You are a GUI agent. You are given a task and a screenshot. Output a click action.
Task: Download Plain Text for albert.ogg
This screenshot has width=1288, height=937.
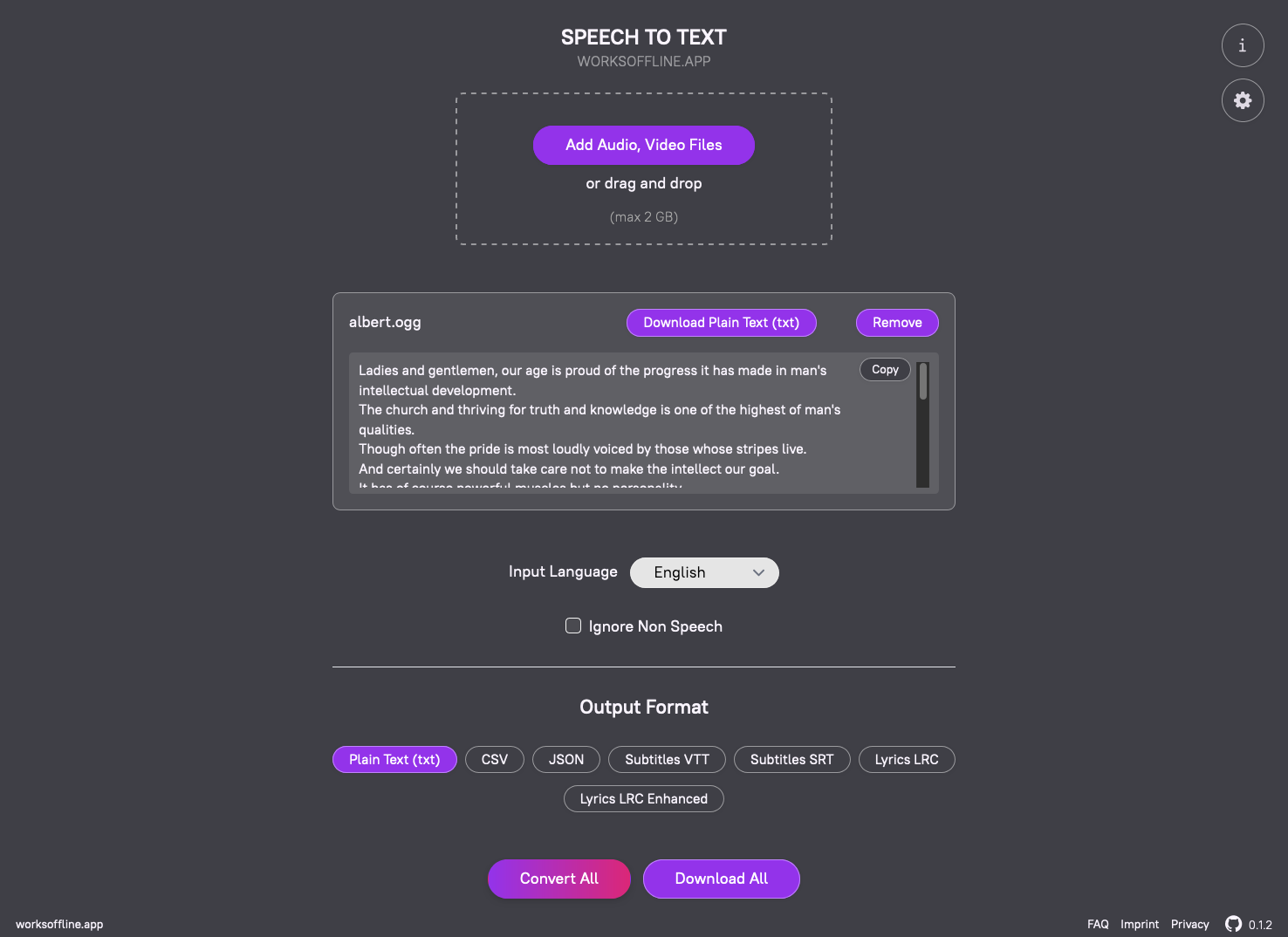(722, 323)
